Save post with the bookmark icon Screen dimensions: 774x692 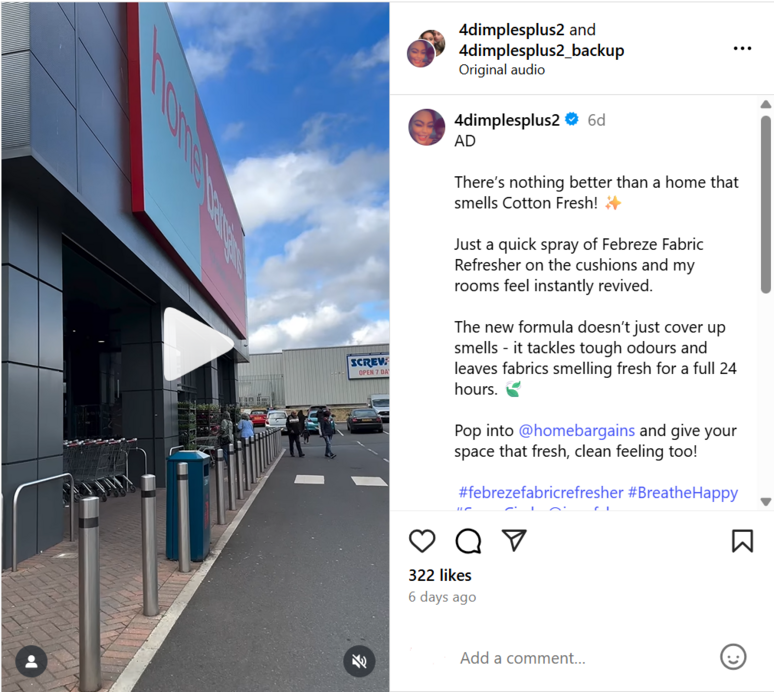[742, 540]
